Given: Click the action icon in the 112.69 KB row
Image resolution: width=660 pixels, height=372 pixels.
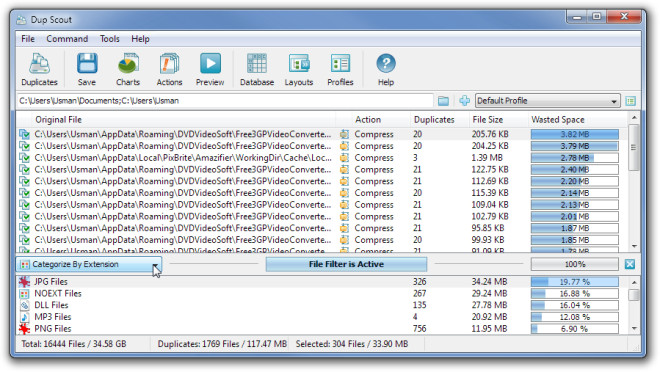Looking at the screenshot, I should click(344, 181).
